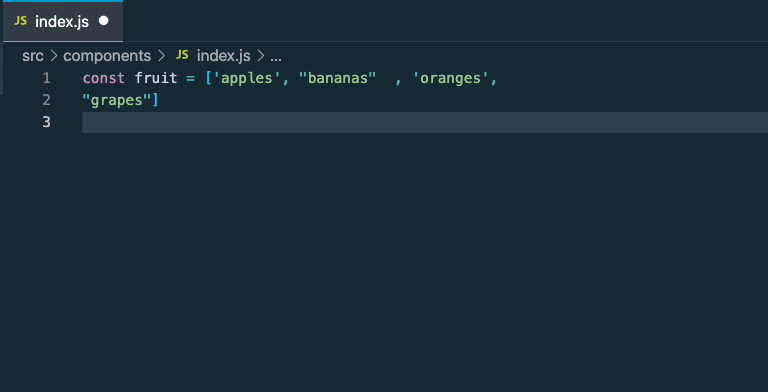Click index.js in the breadcrumb path

pos(223,56)
